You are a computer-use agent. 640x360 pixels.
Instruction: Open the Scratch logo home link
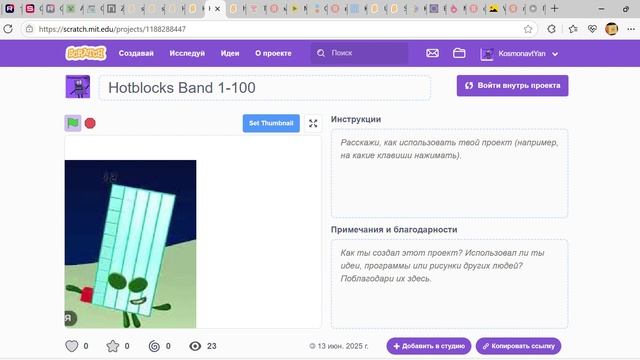pos(86,53)
